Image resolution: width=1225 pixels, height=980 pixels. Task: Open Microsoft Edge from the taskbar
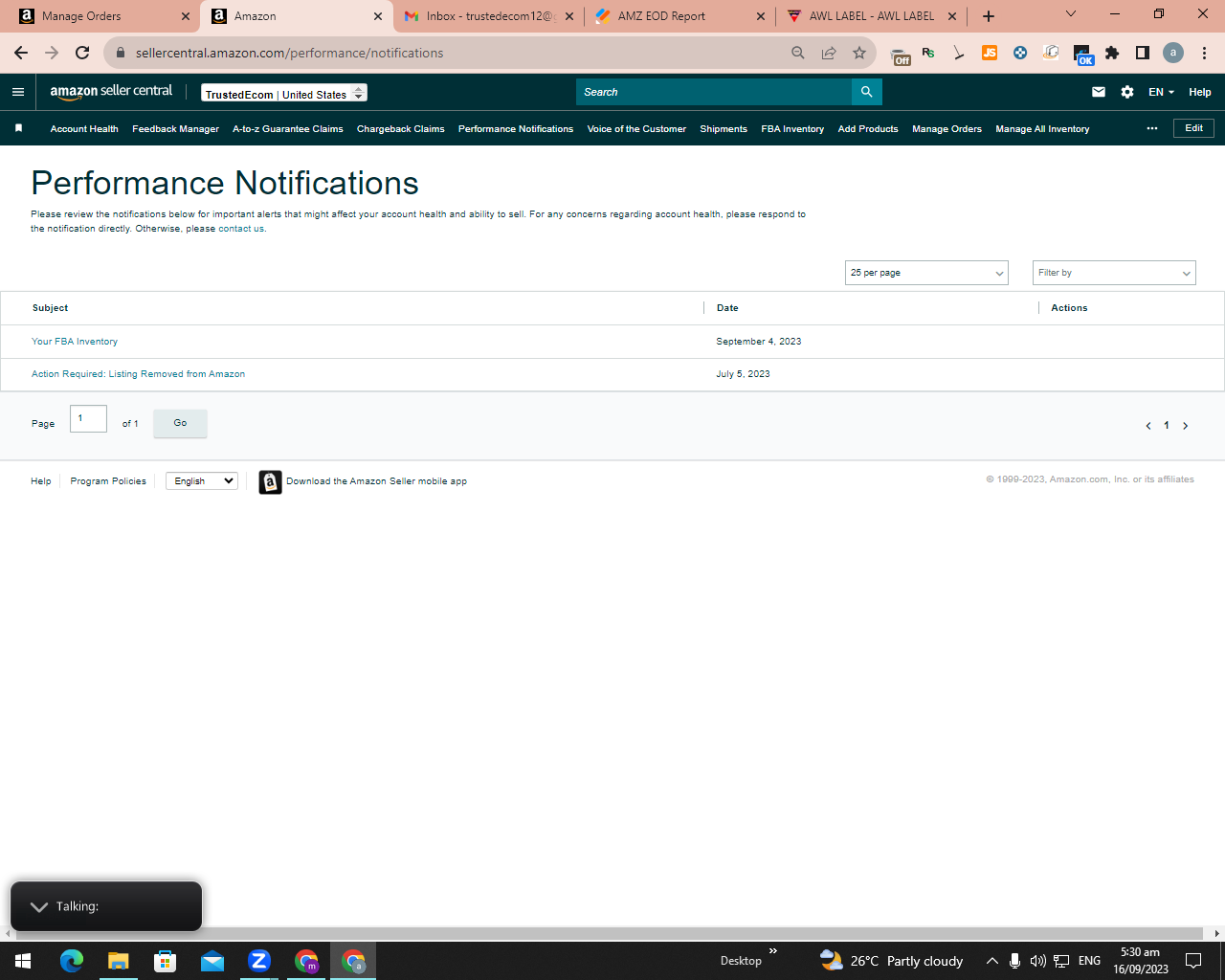click(x=72, y=961)
